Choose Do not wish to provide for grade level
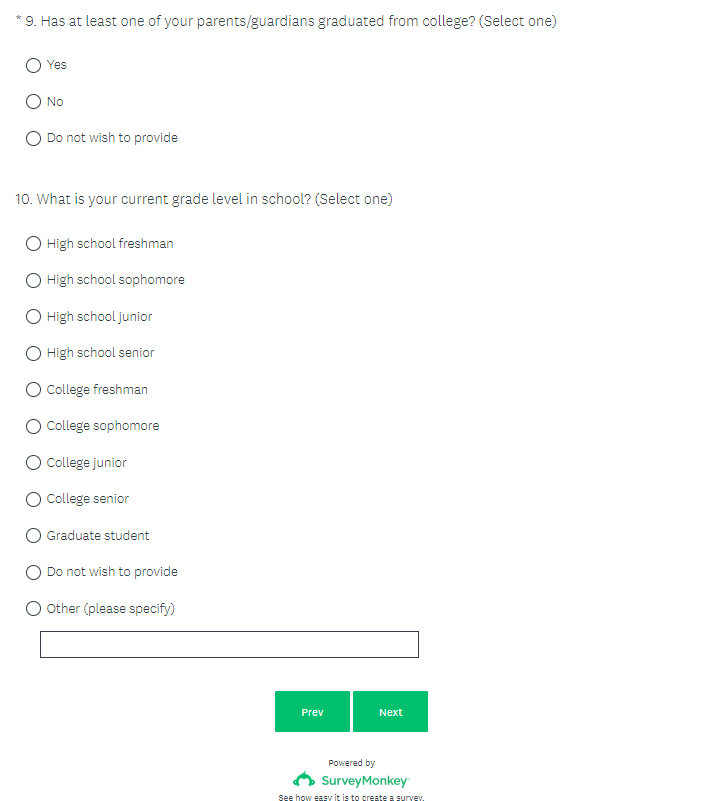 (34, 572)
